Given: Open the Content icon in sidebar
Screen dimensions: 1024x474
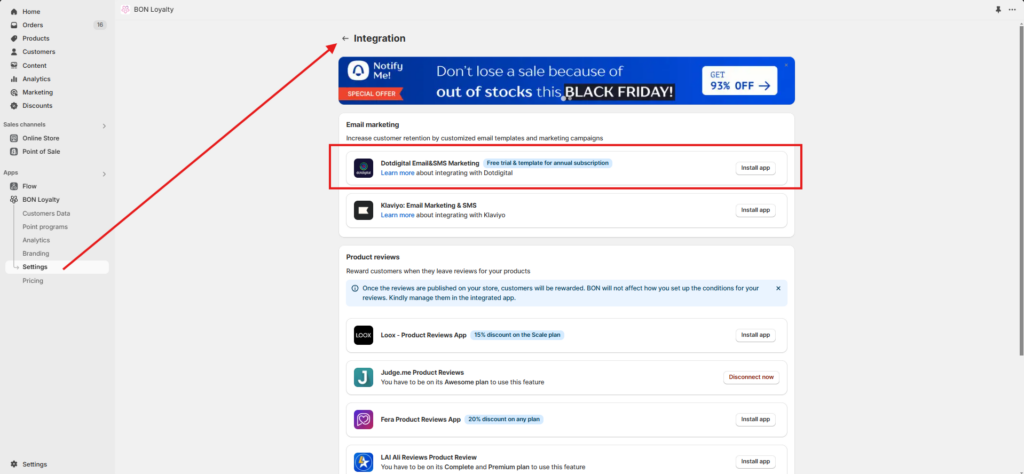Looking at the screenshot, I should pos(14,65).
